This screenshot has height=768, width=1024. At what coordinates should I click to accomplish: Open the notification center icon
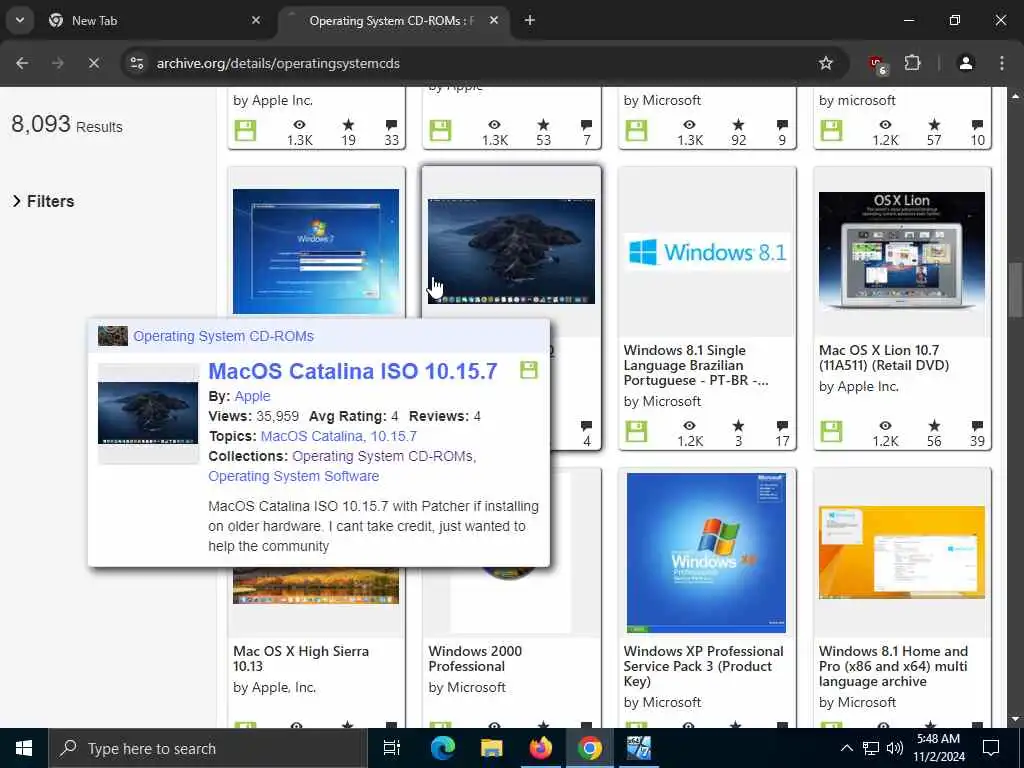[x=991, y=748]
